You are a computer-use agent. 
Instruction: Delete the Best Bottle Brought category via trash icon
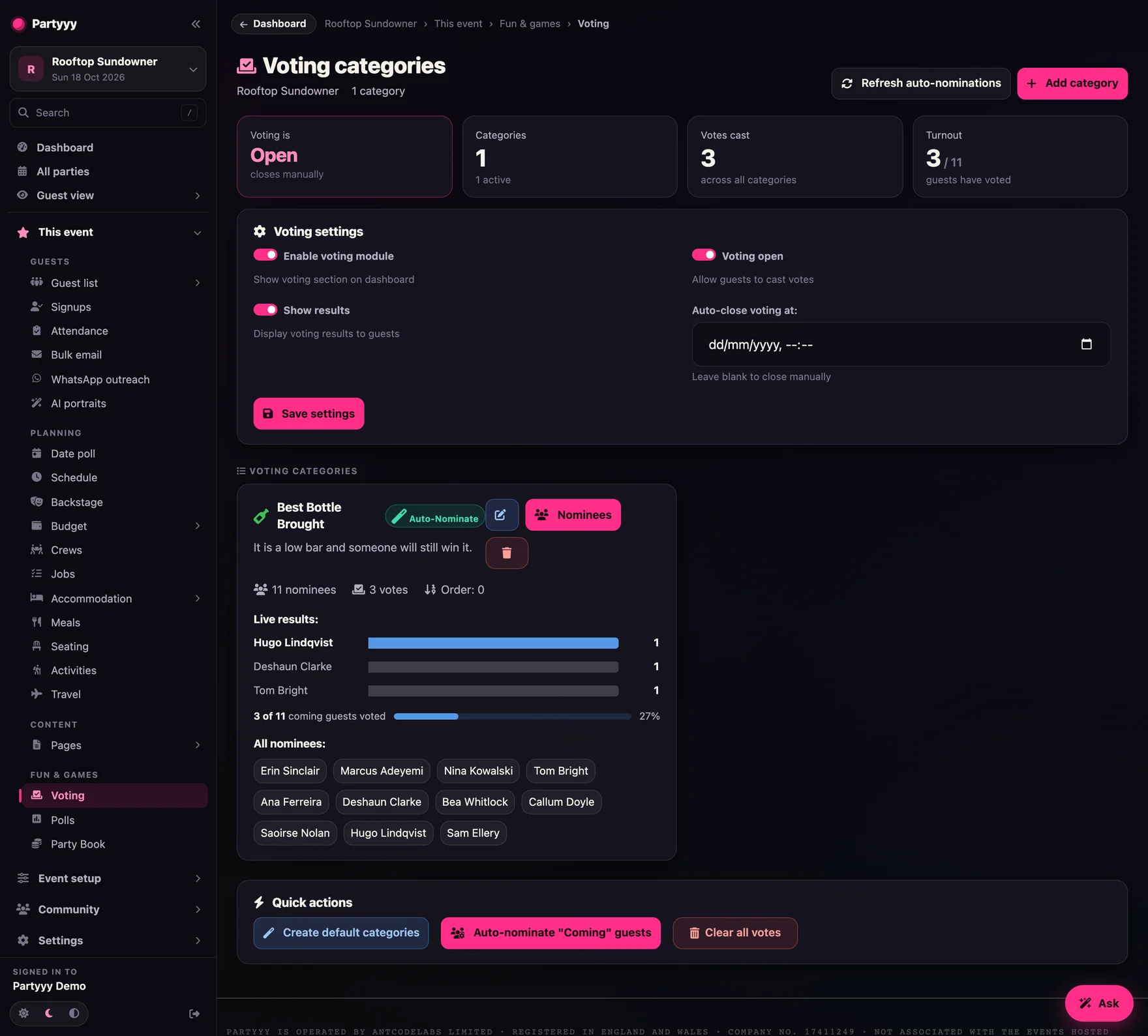click(x=507, y=553)
